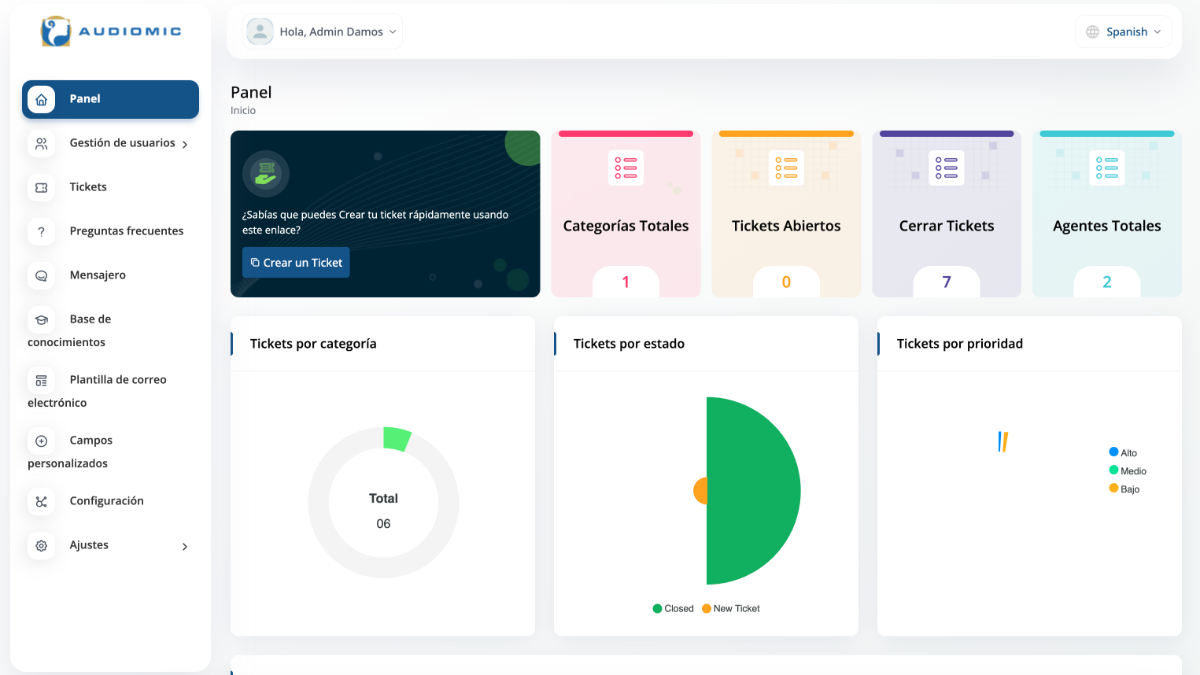Screen dimensions: 1200x675
Task: Open the Hola, Admin Damos user menu
Action: tap(322, 32)
